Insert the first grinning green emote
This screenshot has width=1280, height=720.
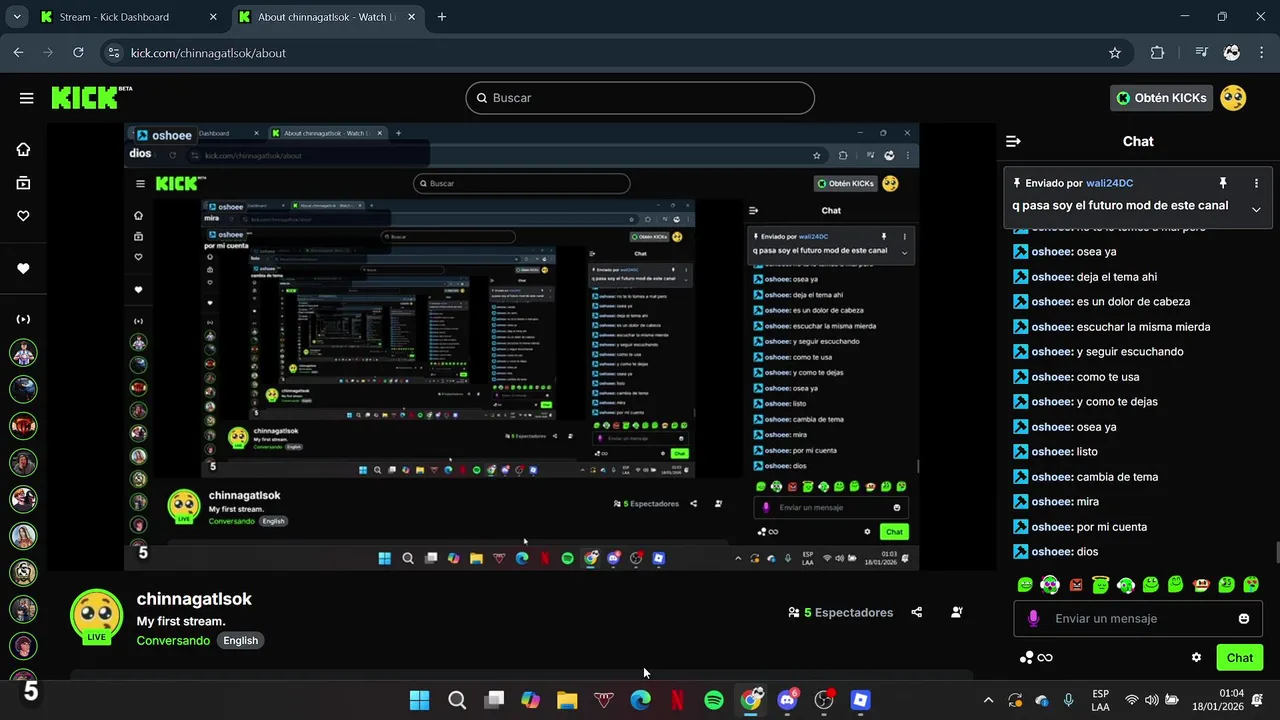(1025, 585)
